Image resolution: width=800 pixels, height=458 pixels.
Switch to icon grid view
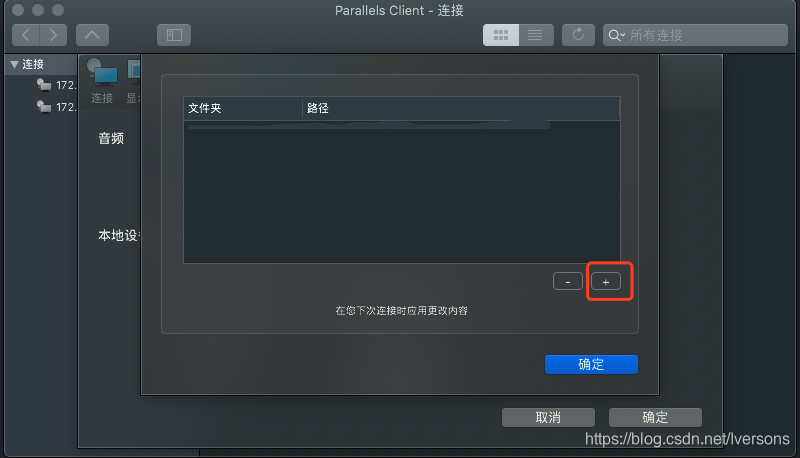point(501,35)
